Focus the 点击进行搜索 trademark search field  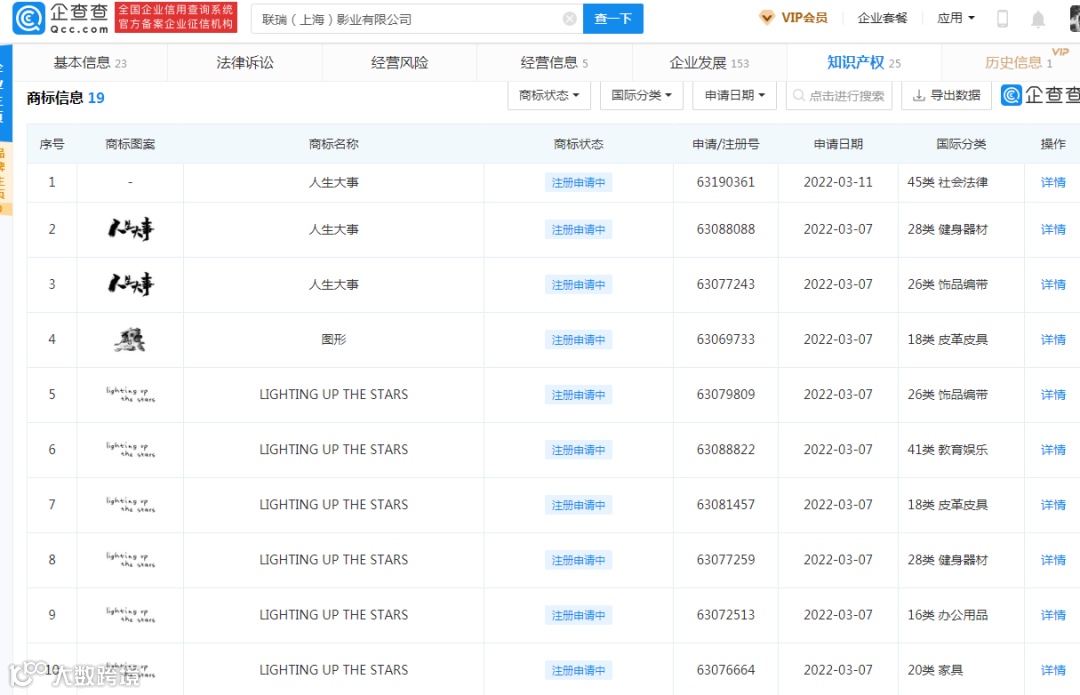coord(839,96)
